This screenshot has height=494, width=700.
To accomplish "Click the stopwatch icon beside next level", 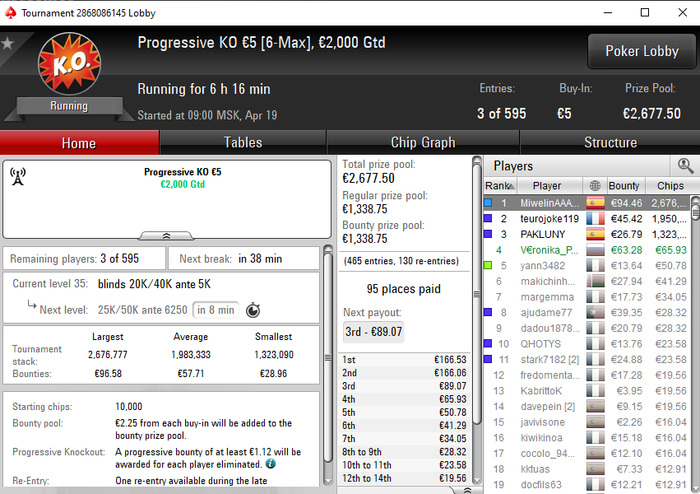I will point(253,310).
